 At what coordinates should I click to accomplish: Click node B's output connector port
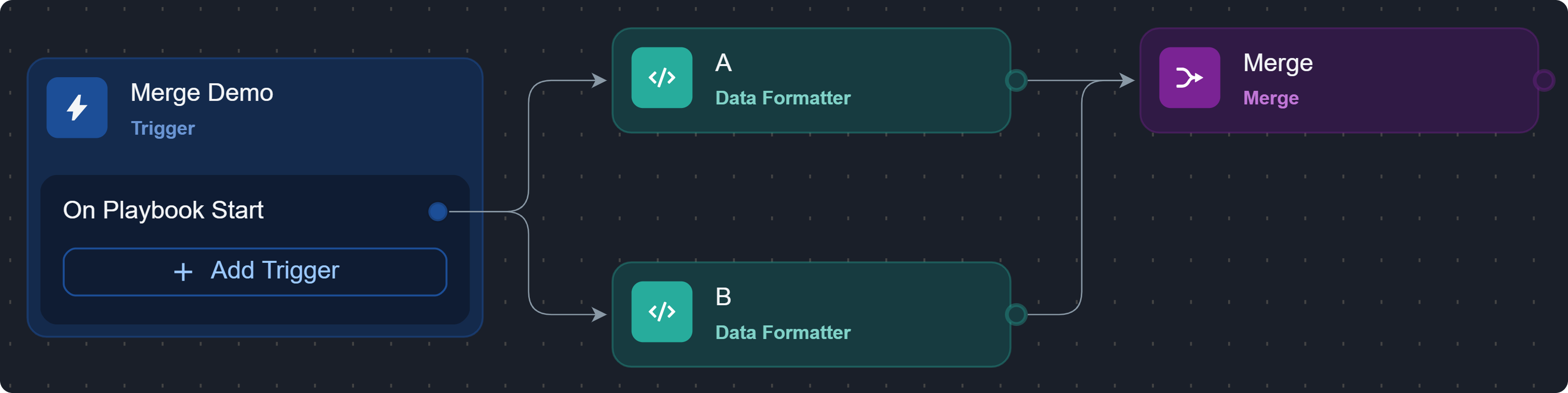click(1016, 314)
